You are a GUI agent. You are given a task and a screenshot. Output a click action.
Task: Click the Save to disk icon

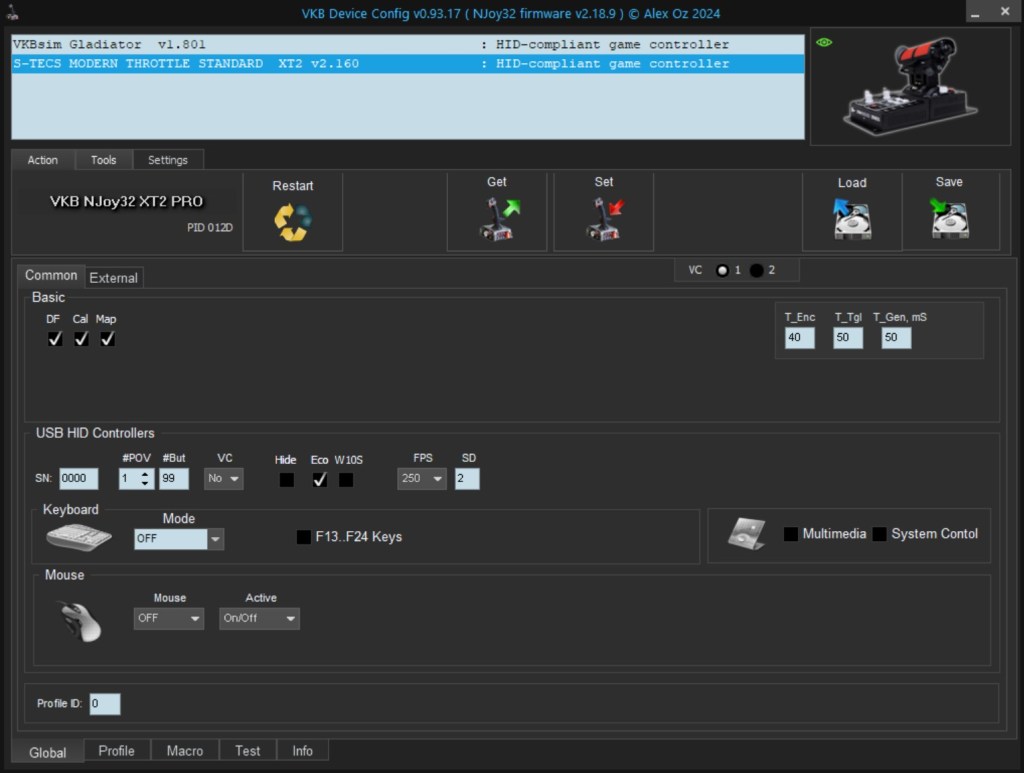click(949, 219)
